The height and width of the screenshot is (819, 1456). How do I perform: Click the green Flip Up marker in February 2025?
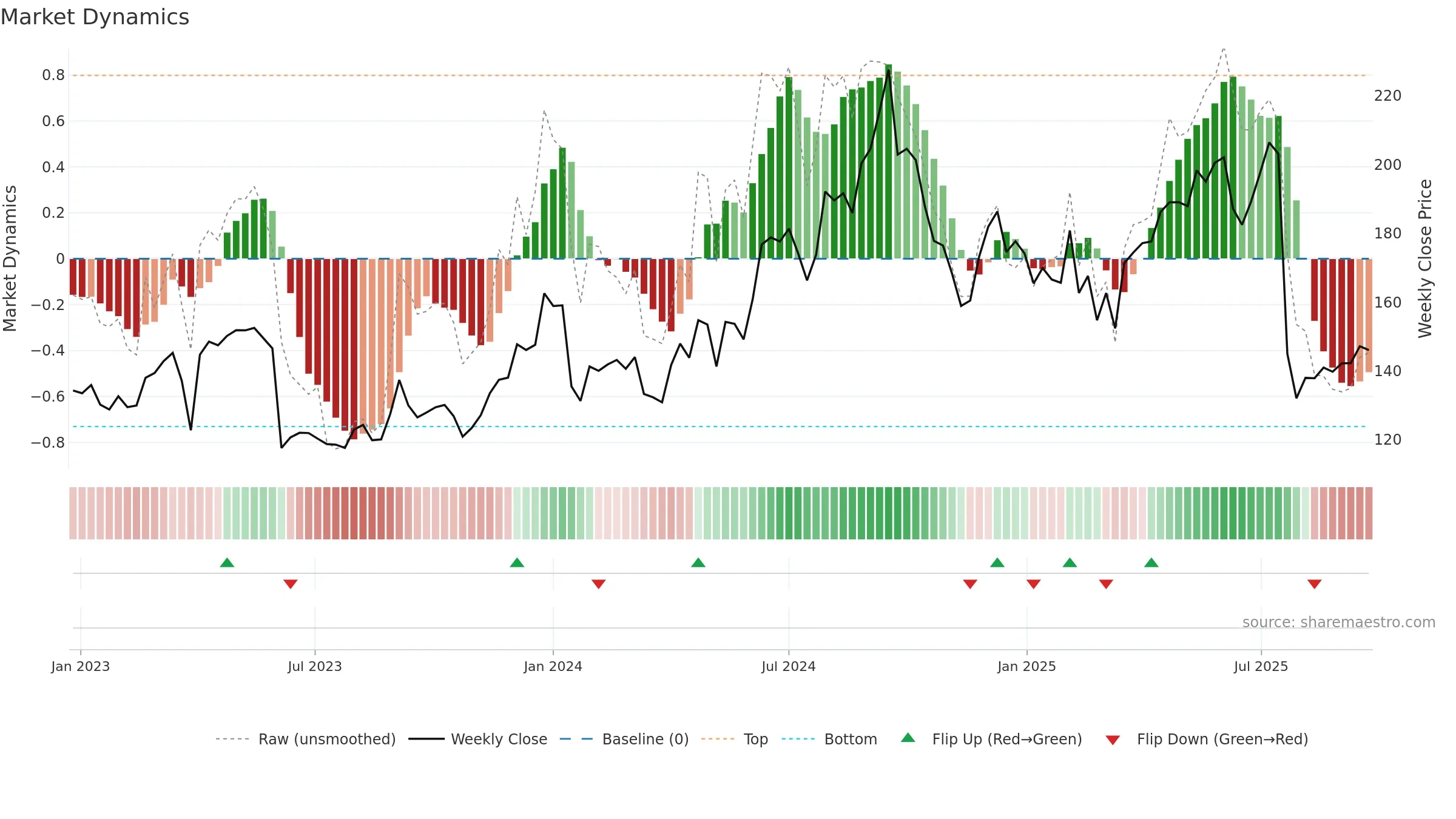tap(1070, 562)
